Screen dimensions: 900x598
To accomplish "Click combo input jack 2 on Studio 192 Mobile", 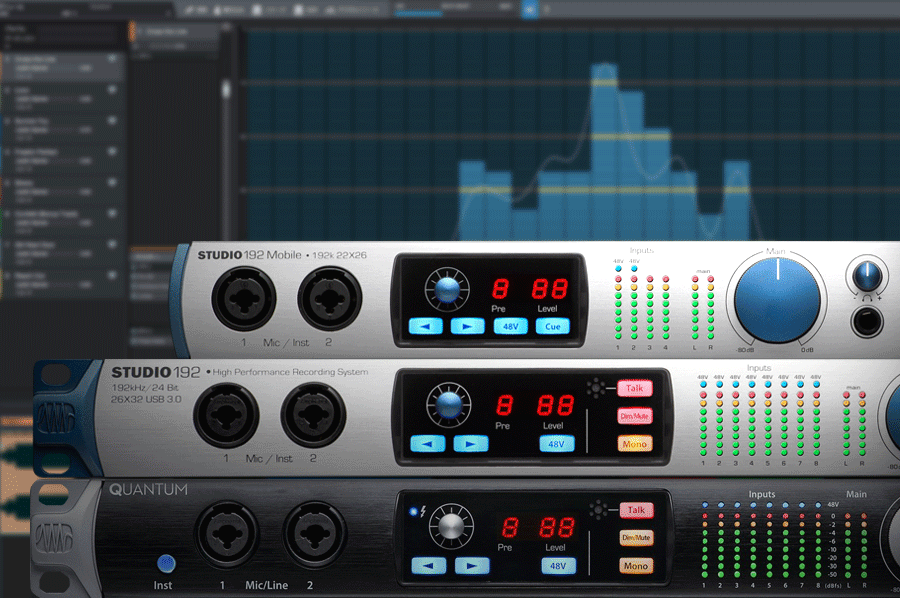I will pyautogui.click(x=329, y=298).
